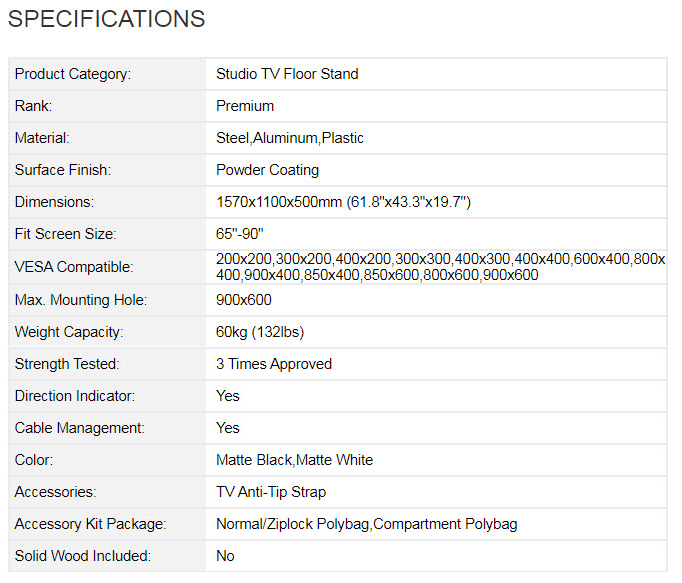Click the Normal/Ziplock Polybag,Compartment Polybag value
Screen dimensions: 682x583
click(x=367, y=524)
